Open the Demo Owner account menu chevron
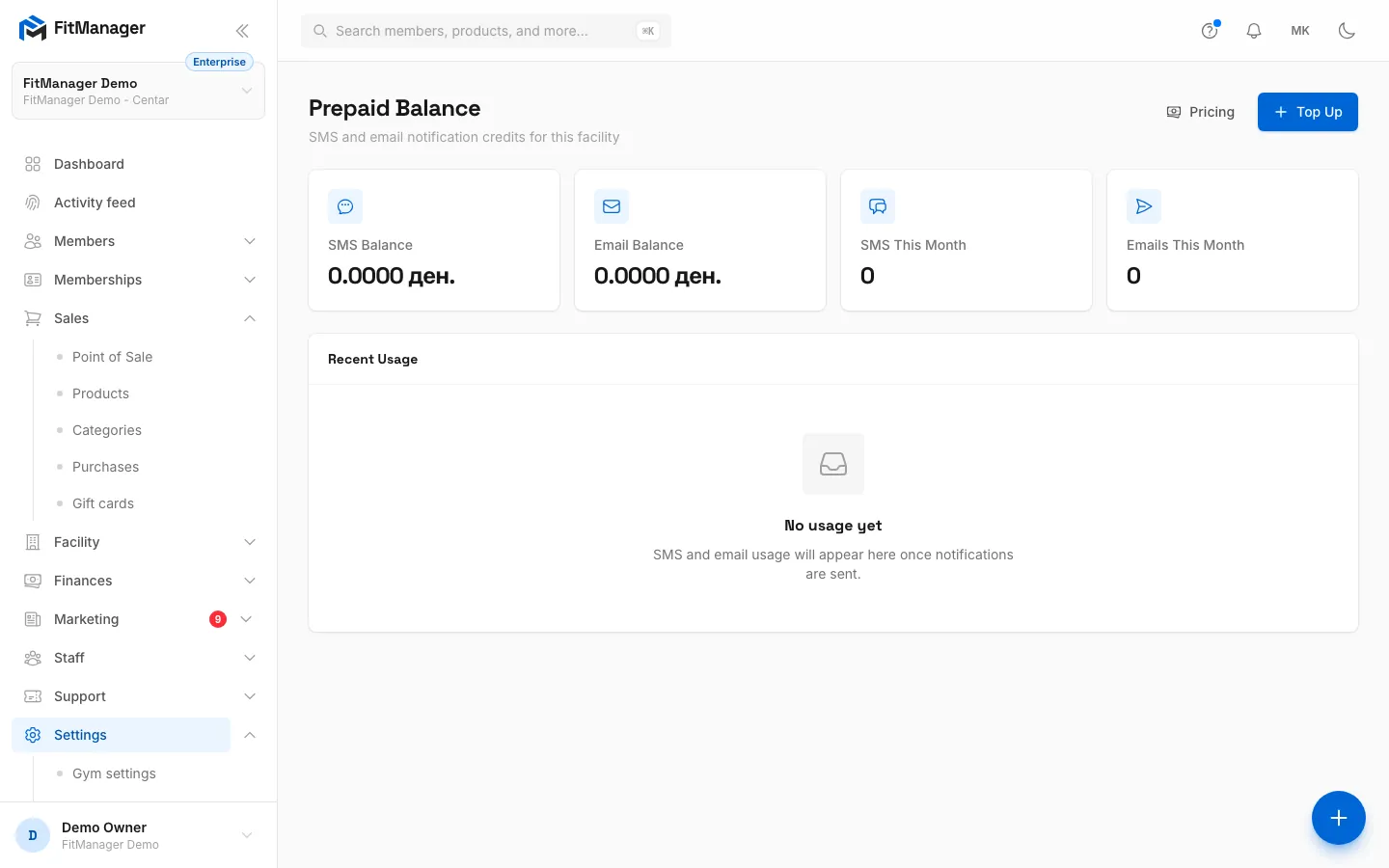Image resolution: width=1389 pixels, height=868 pixels. pyautogui.click(x=247, y=835)
